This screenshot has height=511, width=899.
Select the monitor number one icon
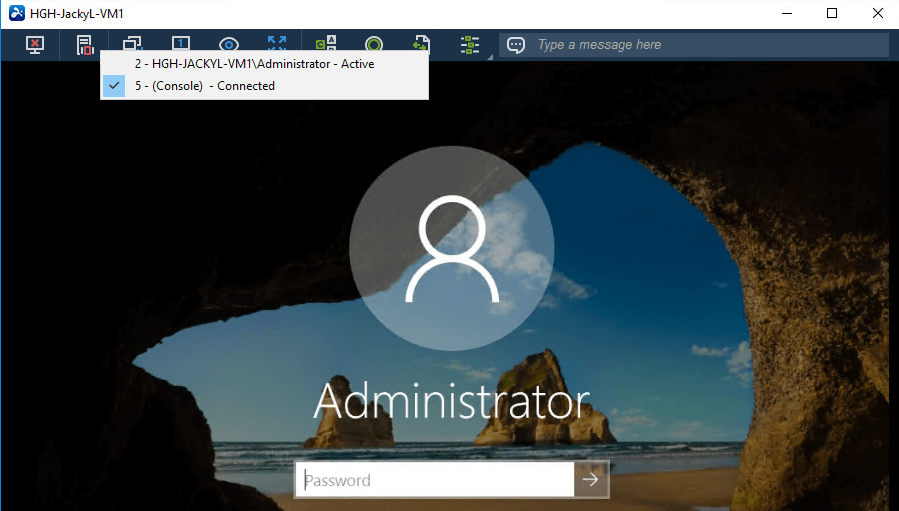(181, 44)
